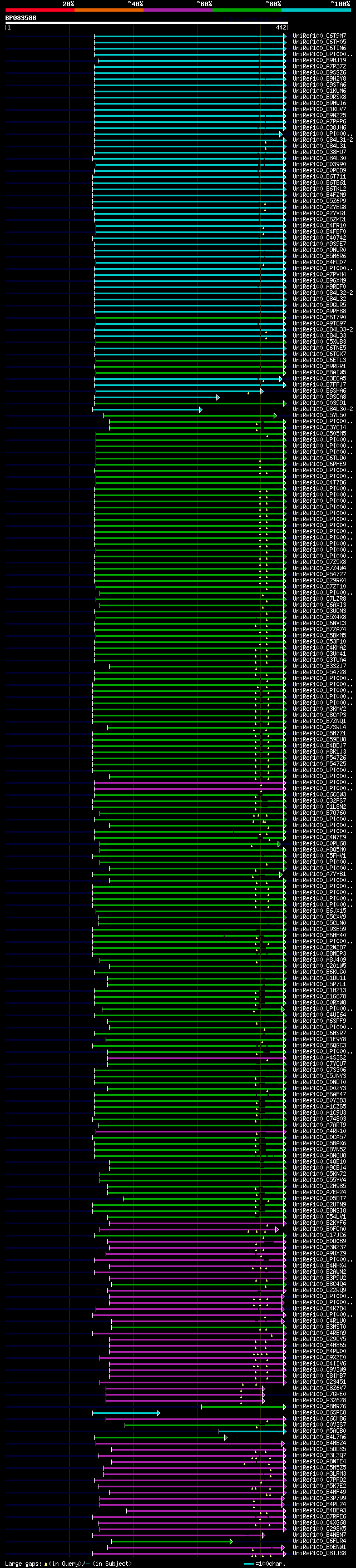356x1568 pixels.
Task: Open entry UniRef100_Q1KUV7
Action: click(x=319, y=110)
